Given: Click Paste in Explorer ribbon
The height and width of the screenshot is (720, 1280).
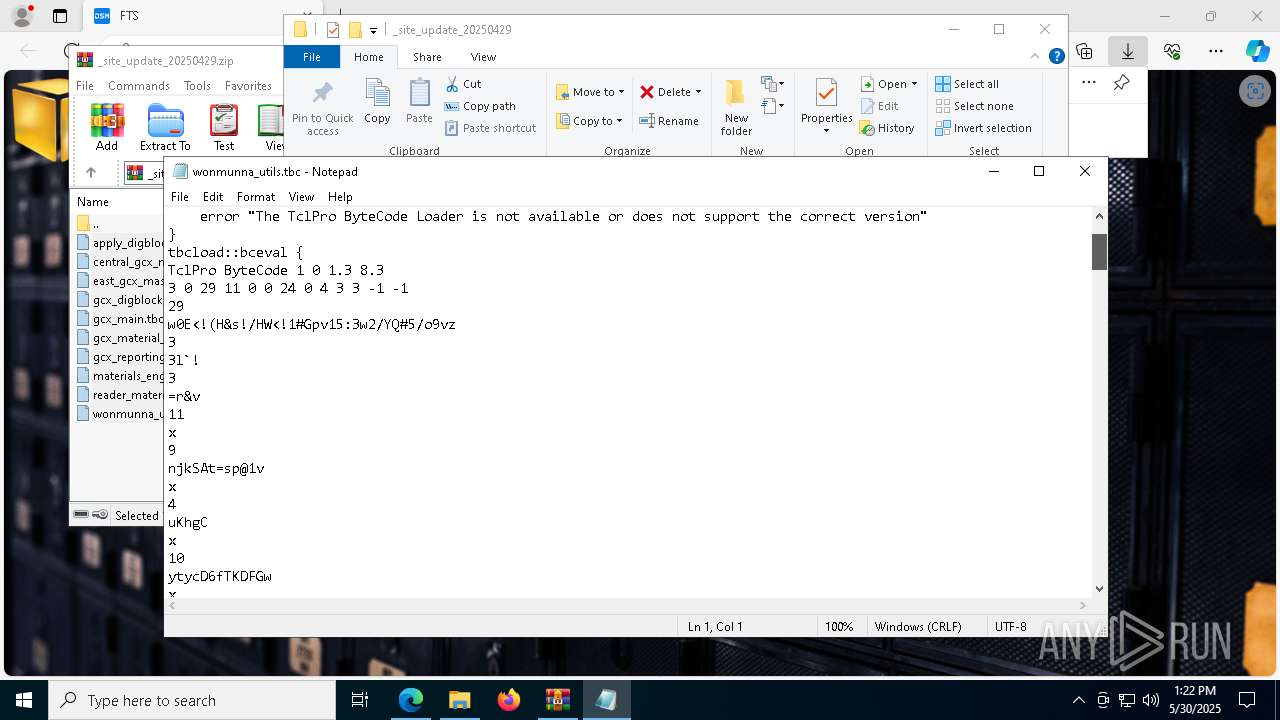Looking at the screenshot, I should (419, 102).
